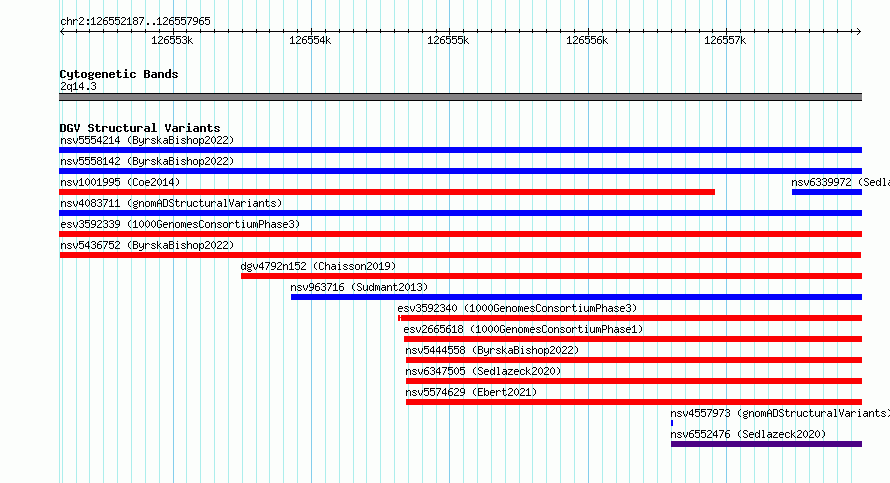Viewport: 890px width, 483px height.
Task: Click the blue bar for nsv5558142
Action: [460, 171]
